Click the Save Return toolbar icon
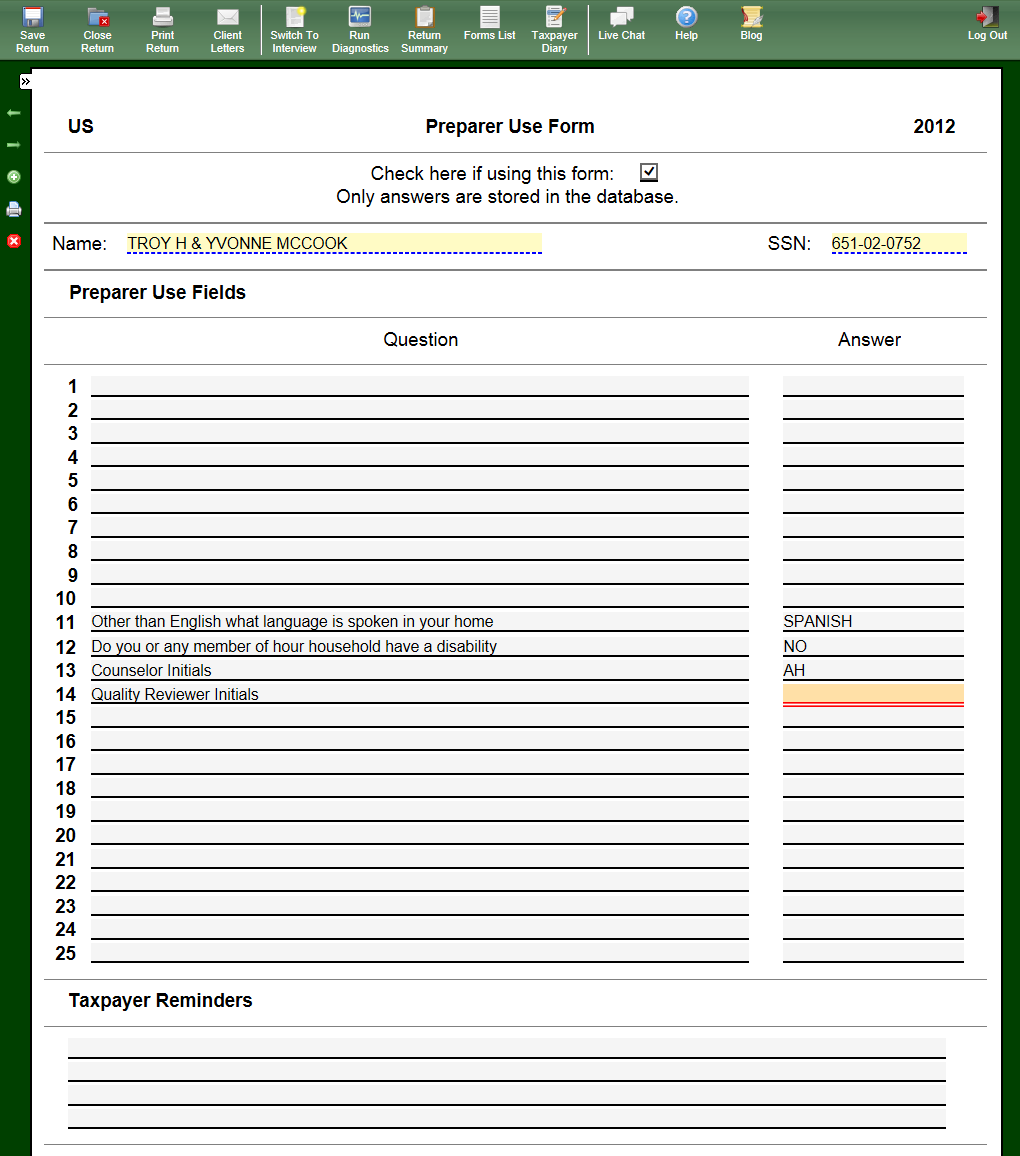Image resolution: width=1020 pixels, height=1156 pixels. 32,29
